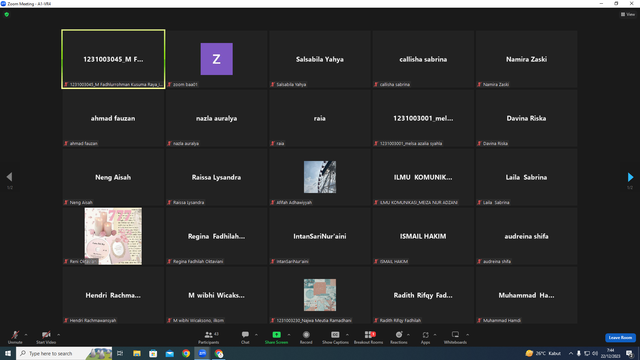This screenshot has width=640, height=360.
Task: Open Whiteboards
Action: (x=455, y=337)
